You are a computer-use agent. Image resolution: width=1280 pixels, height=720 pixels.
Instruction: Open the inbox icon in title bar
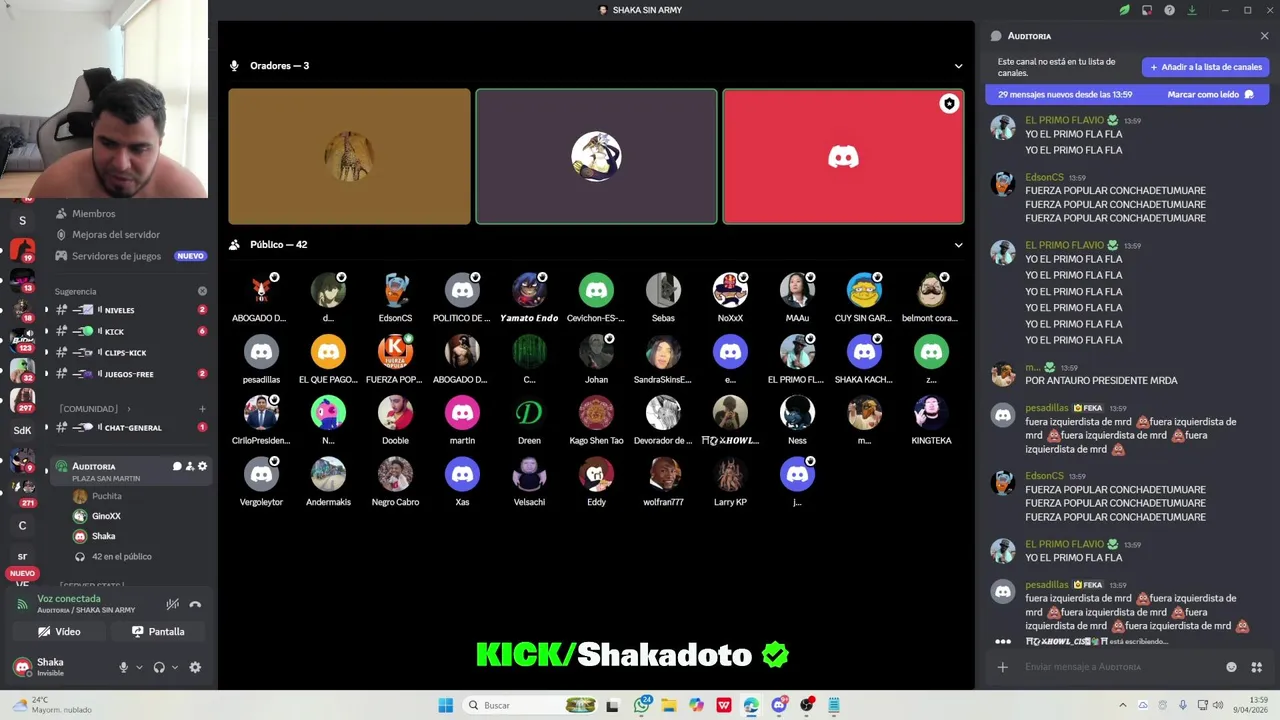[x=1146, y=10]
